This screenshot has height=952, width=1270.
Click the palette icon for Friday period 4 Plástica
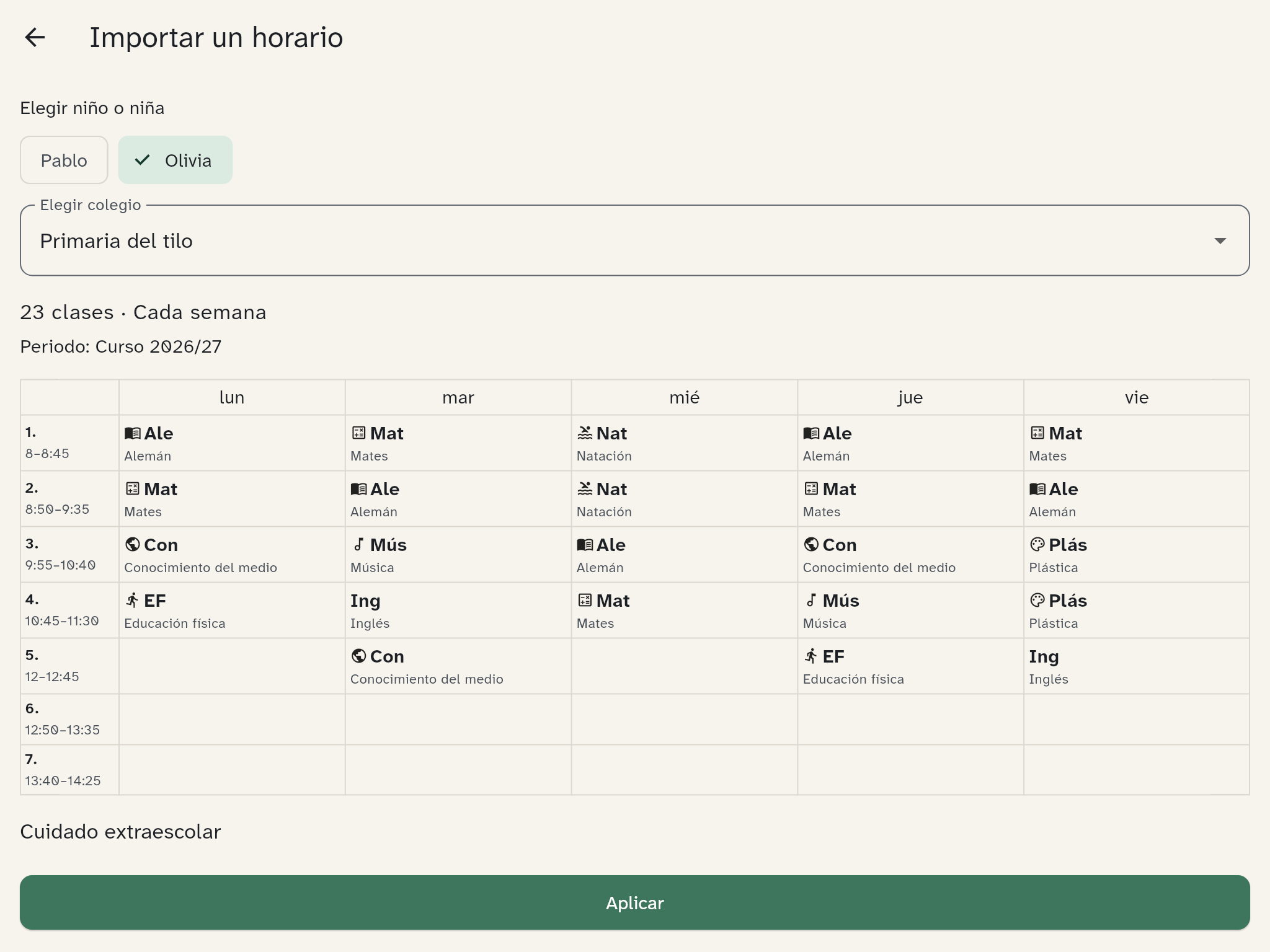(1037, 601)
